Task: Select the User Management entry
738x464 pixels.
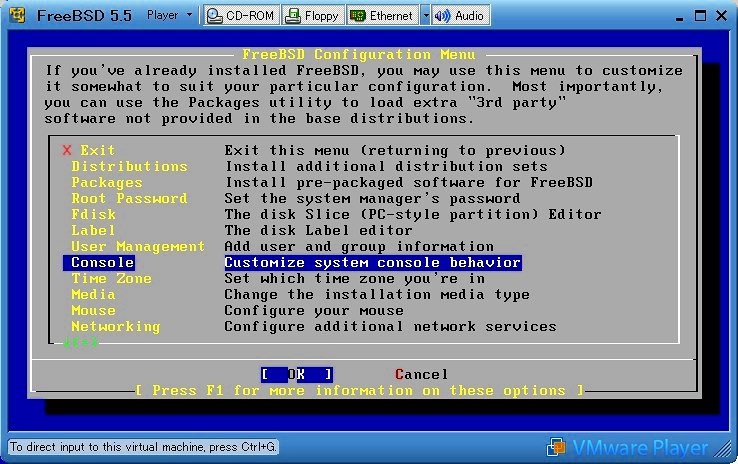Action: [137, 246]
